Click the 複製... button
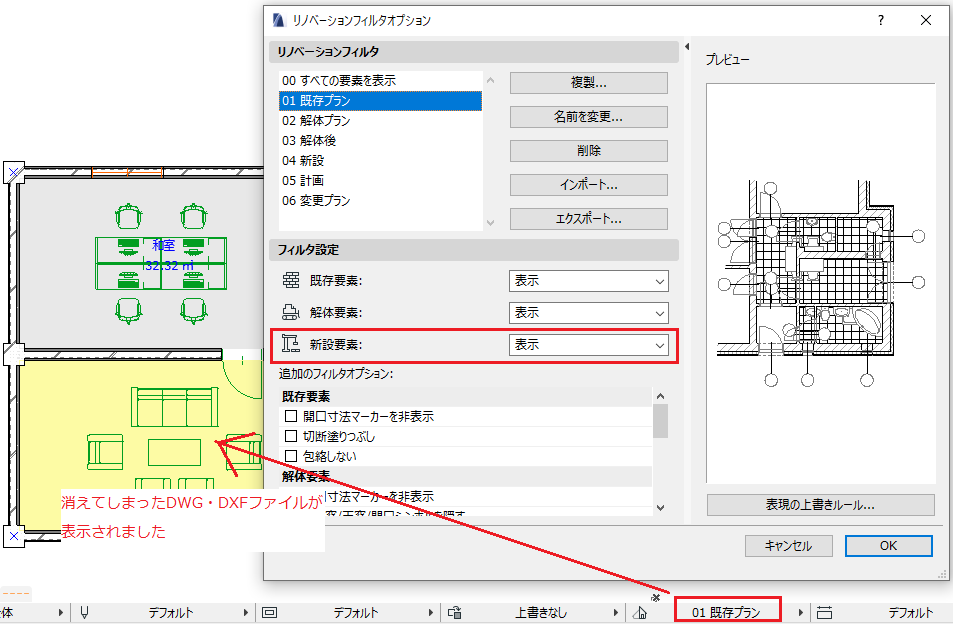This screenshot has width=953, height=624. pyautogui.click(x=588, y=83)
